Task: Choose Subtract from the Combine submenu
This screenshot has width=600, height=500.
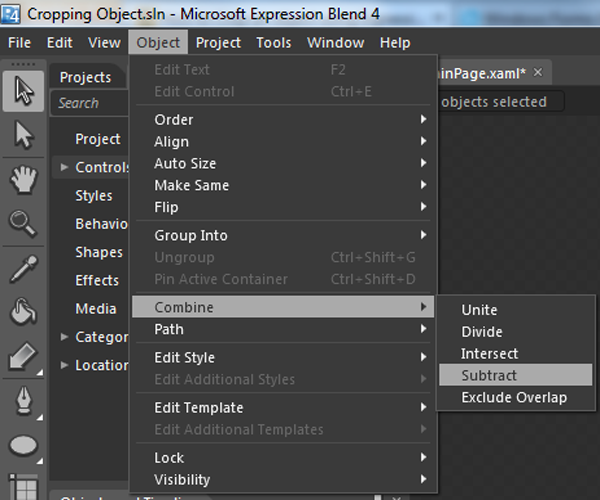Action: coord(489,375)
